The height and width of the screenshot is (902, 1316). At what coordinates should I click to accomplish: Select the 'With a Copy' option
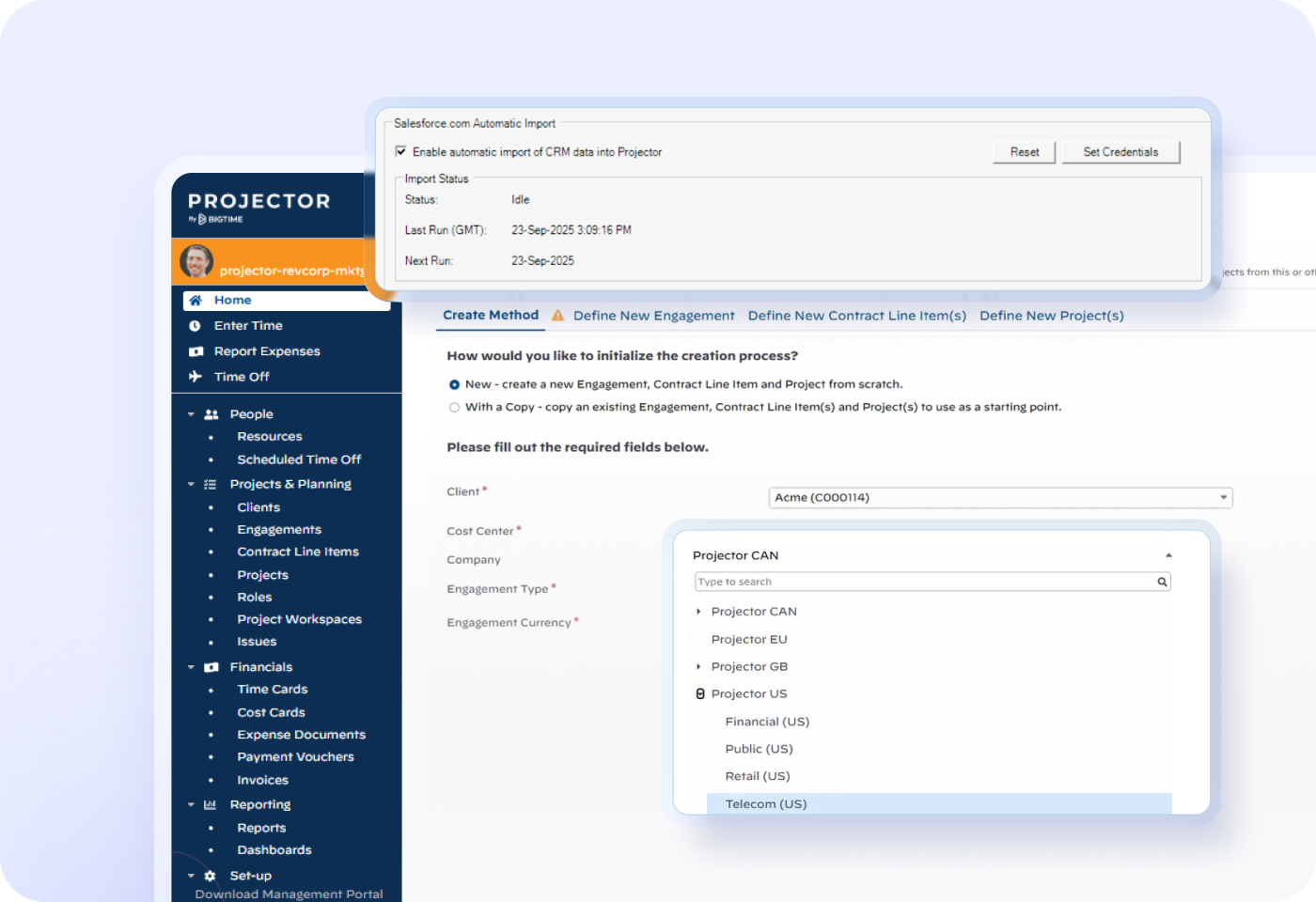click(x=454, y=407)
